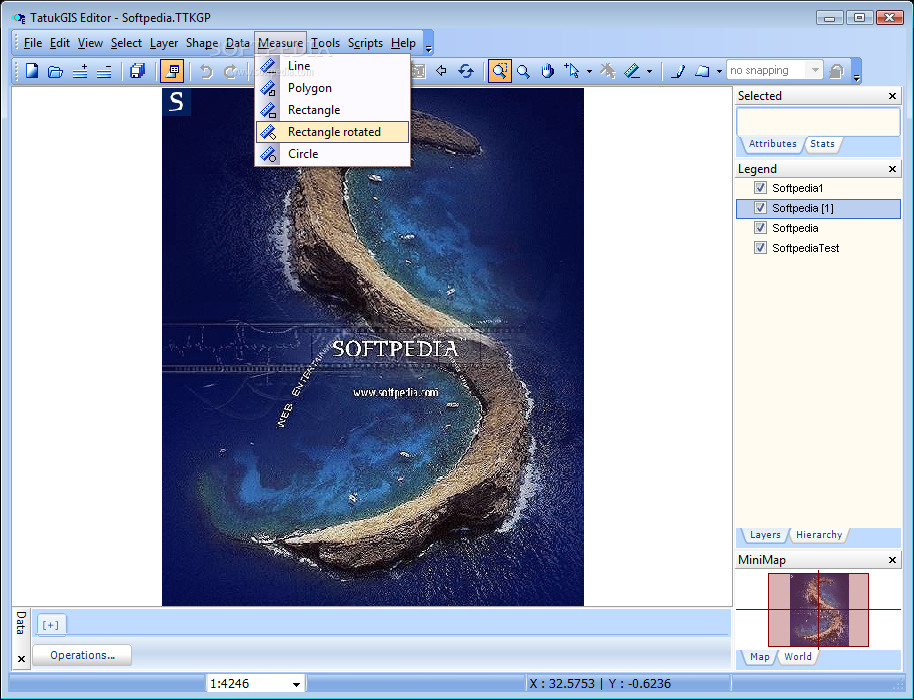This screenshot has height=700, width=914.
Task: Click the MiniMap overview thumbnail
Action: (x=818, y=610)
